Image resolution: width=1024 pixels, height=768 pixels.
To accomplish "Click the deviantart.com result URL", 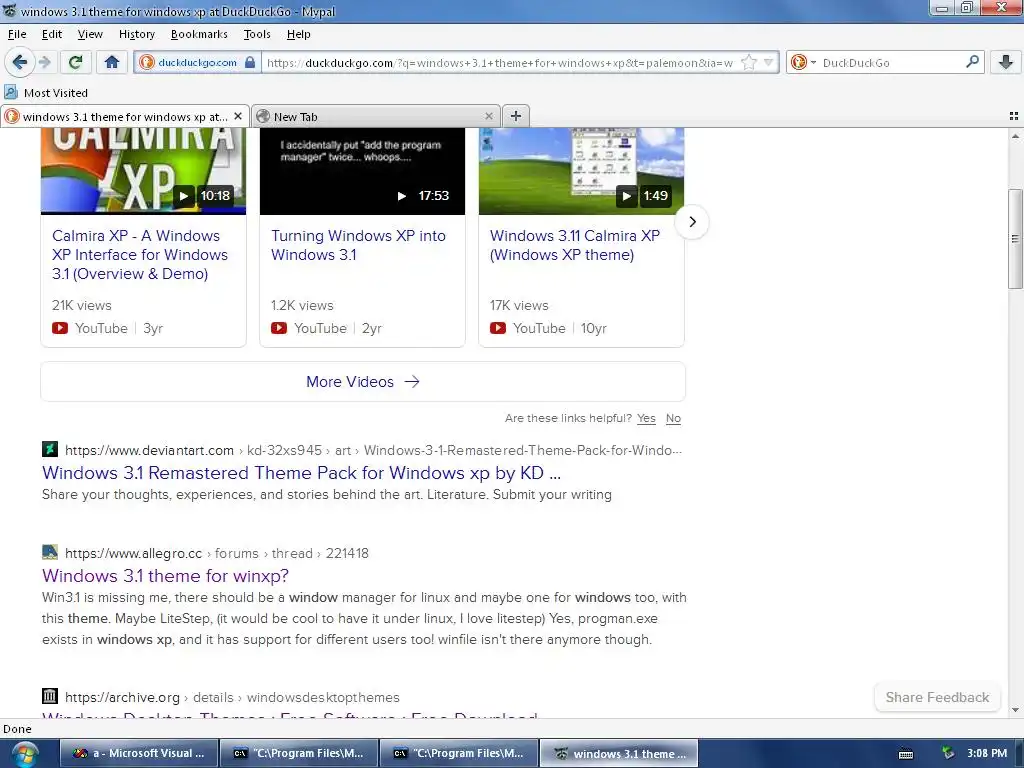I will click(x=373, y=450).
